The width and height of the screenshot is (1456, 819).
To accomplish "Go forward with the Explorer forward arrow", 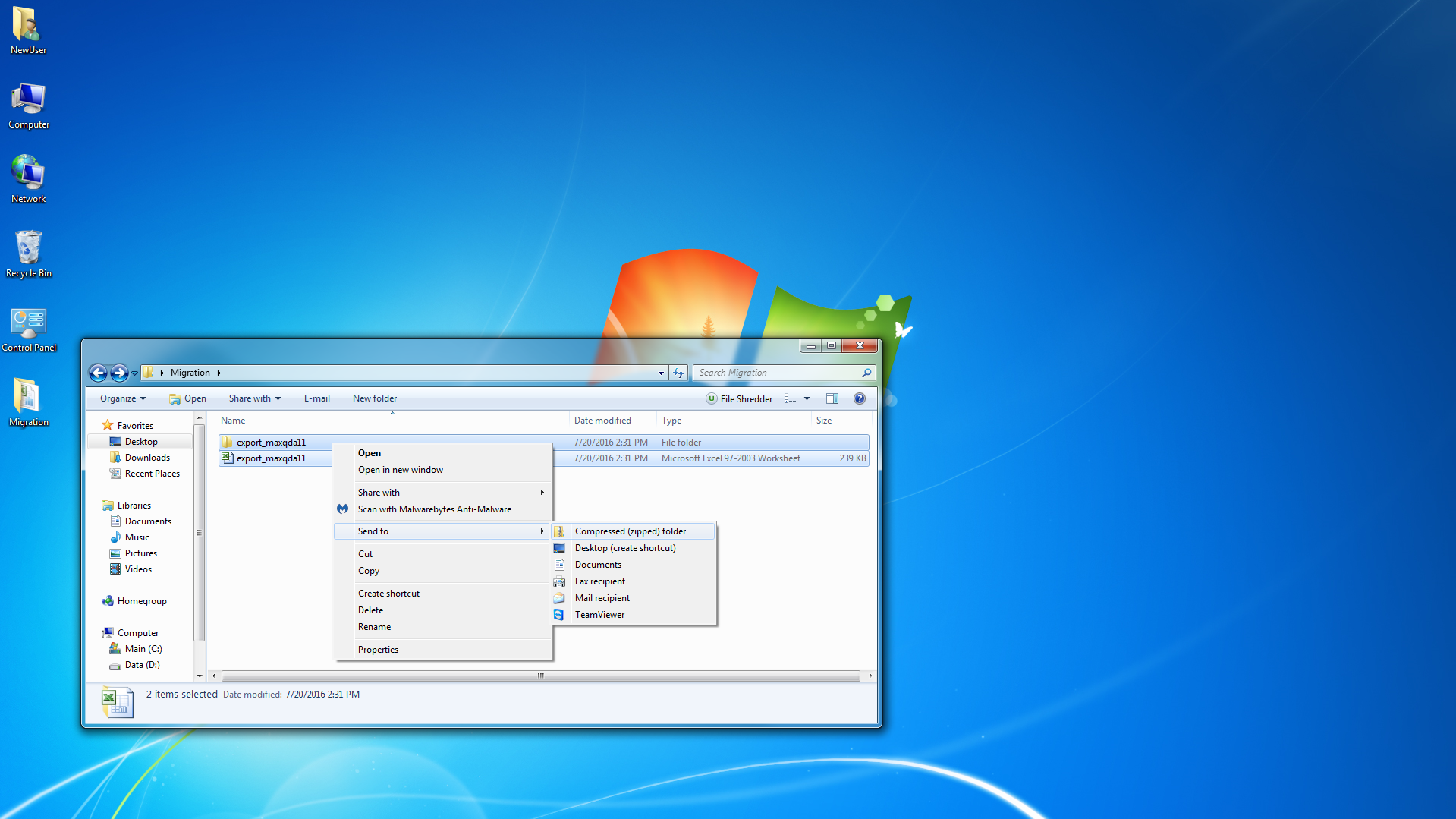I will [x=119, y=373].
